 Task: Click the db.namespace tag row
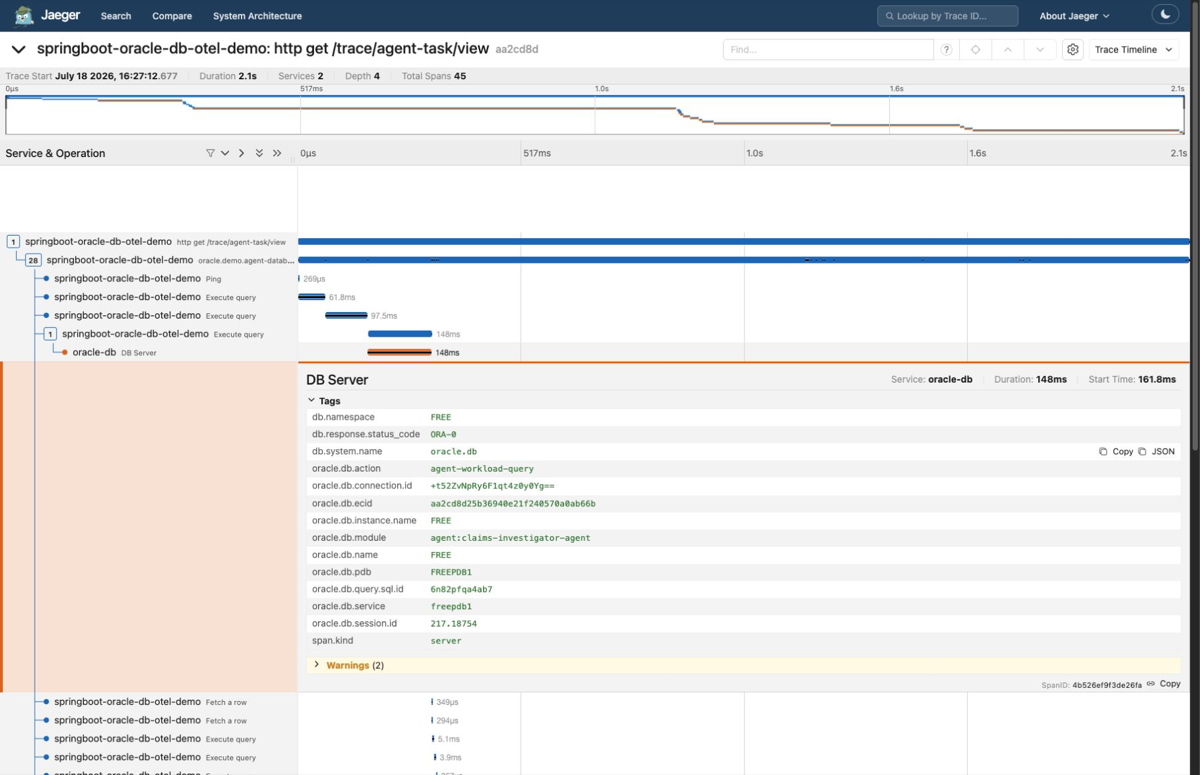[743, 417]
